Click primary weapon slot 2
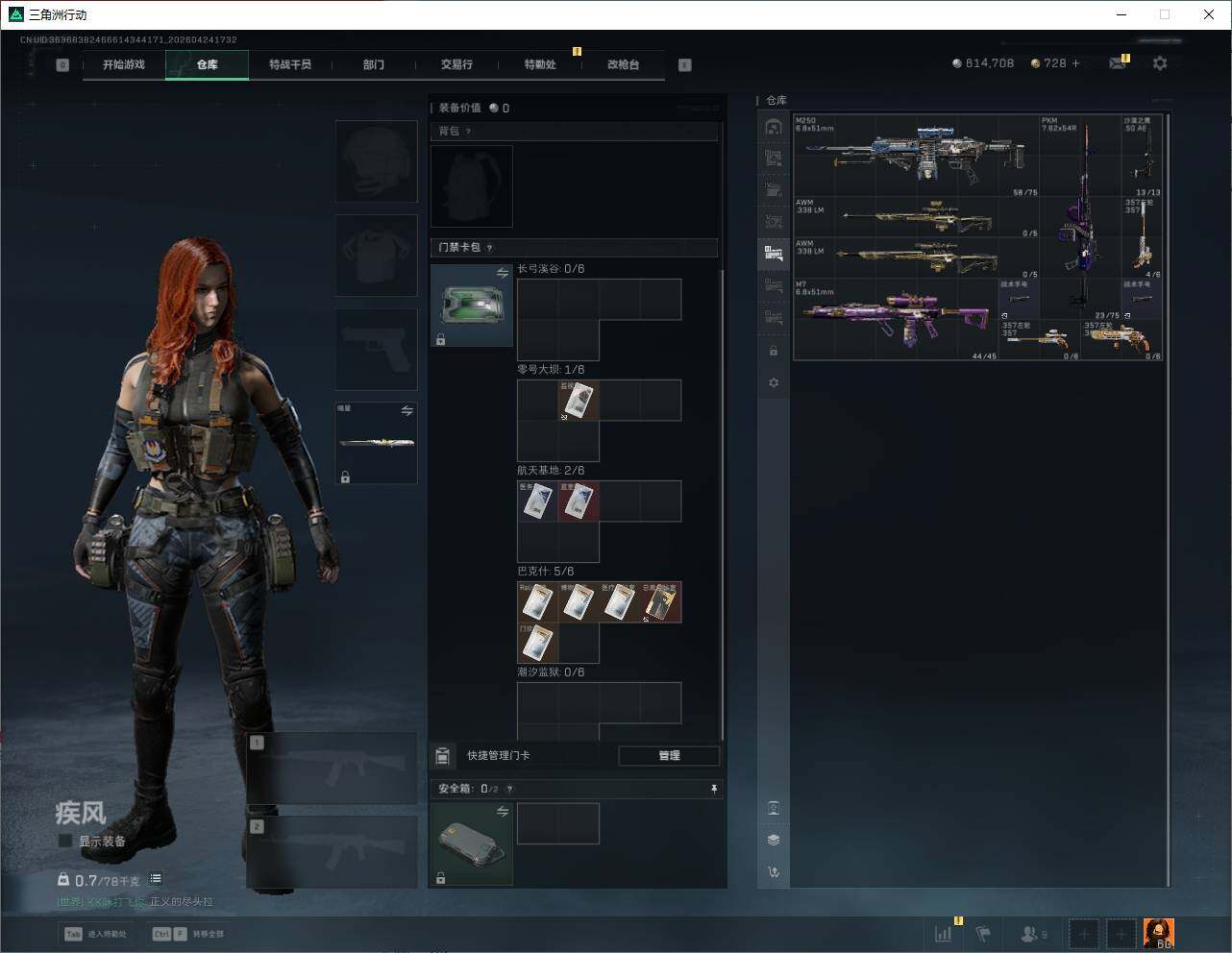Screen dimensions: 1232x953 [x=333, y=852]
